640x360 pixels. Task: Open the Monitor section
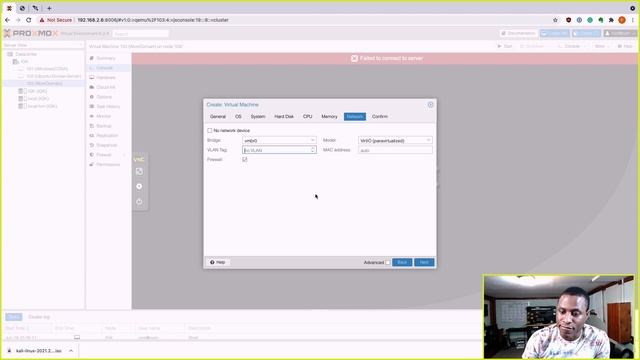pyautogui.click(x=103, y=116)
